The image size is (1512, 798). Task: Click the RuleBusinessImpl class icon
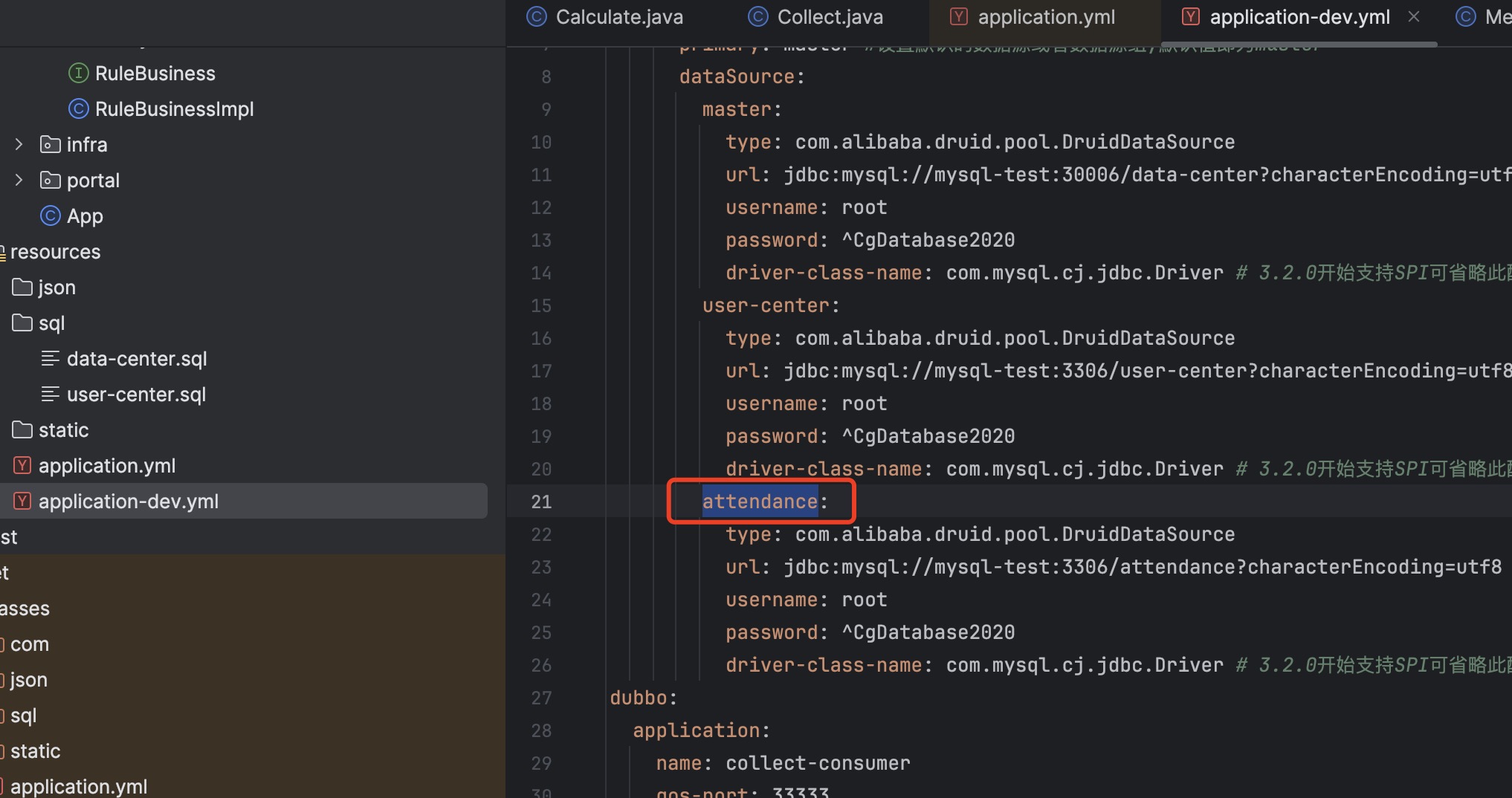pyautogui.click(x=78, y=108)
